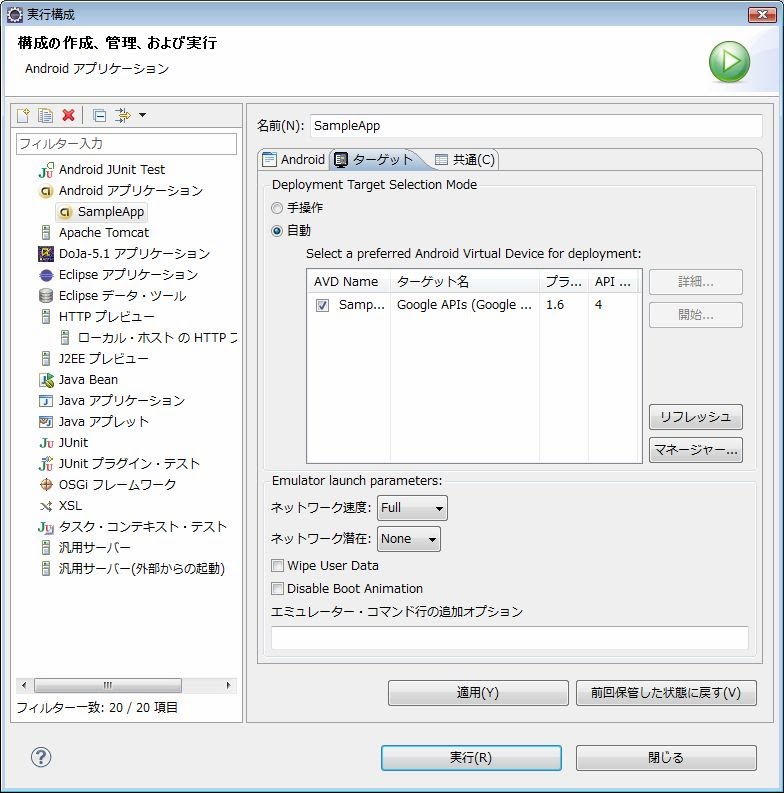Click the red delete configuration icon
Screen dimensions: 784x793
pyautogui.click(x=68, y=116)
